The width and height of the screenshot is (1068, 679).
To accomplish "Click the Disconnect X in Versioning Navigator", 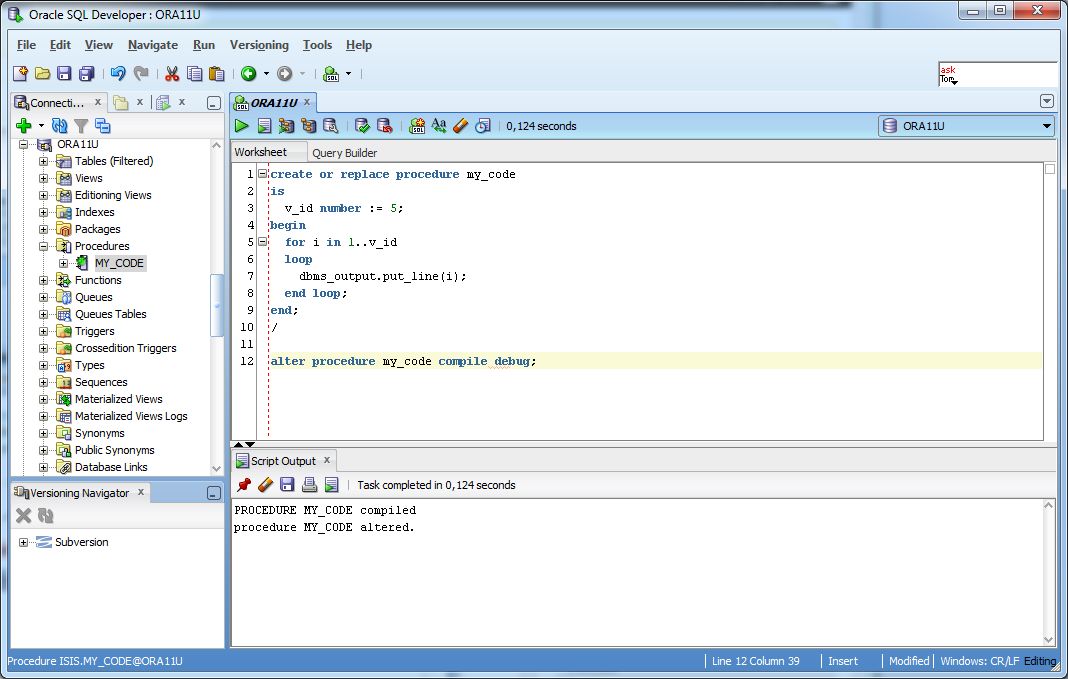I will pyautogui.click(x=24, y=516).
